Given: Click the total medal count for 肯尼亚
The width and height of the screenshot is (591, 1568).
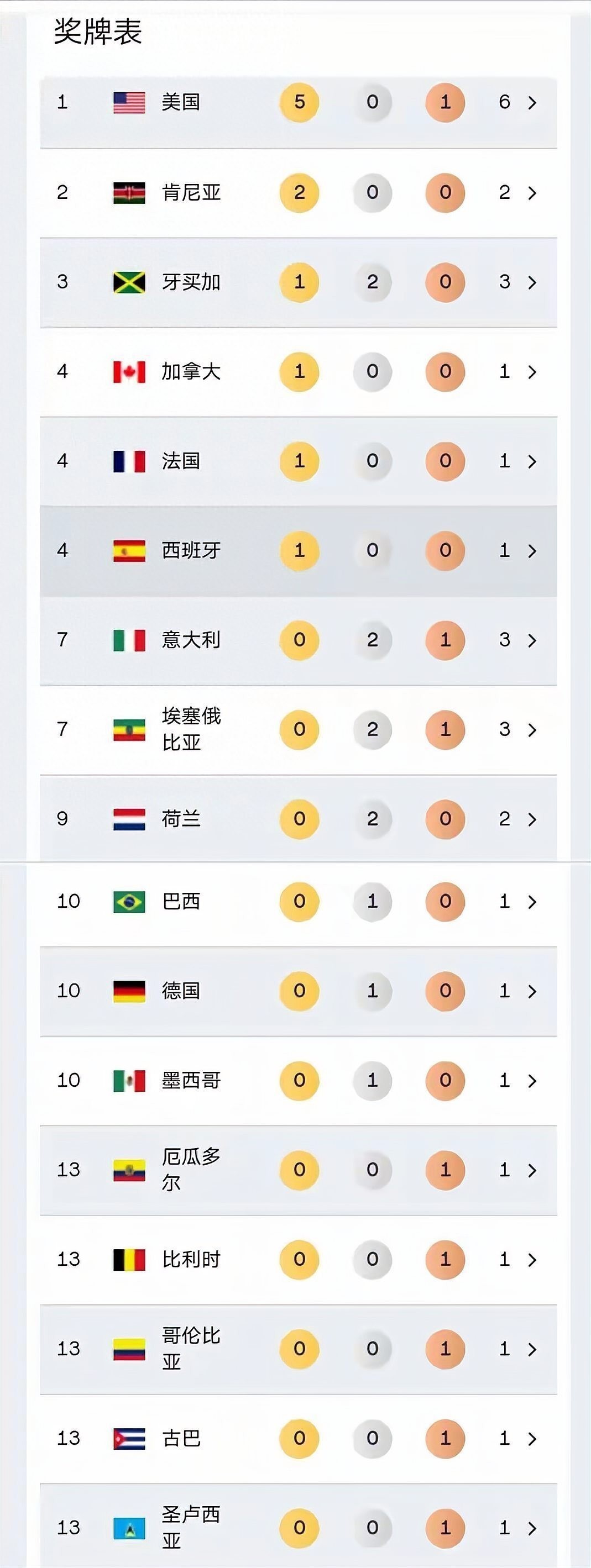Looking at the screenshot, I should pyautogui.click(x=505, y=192).
